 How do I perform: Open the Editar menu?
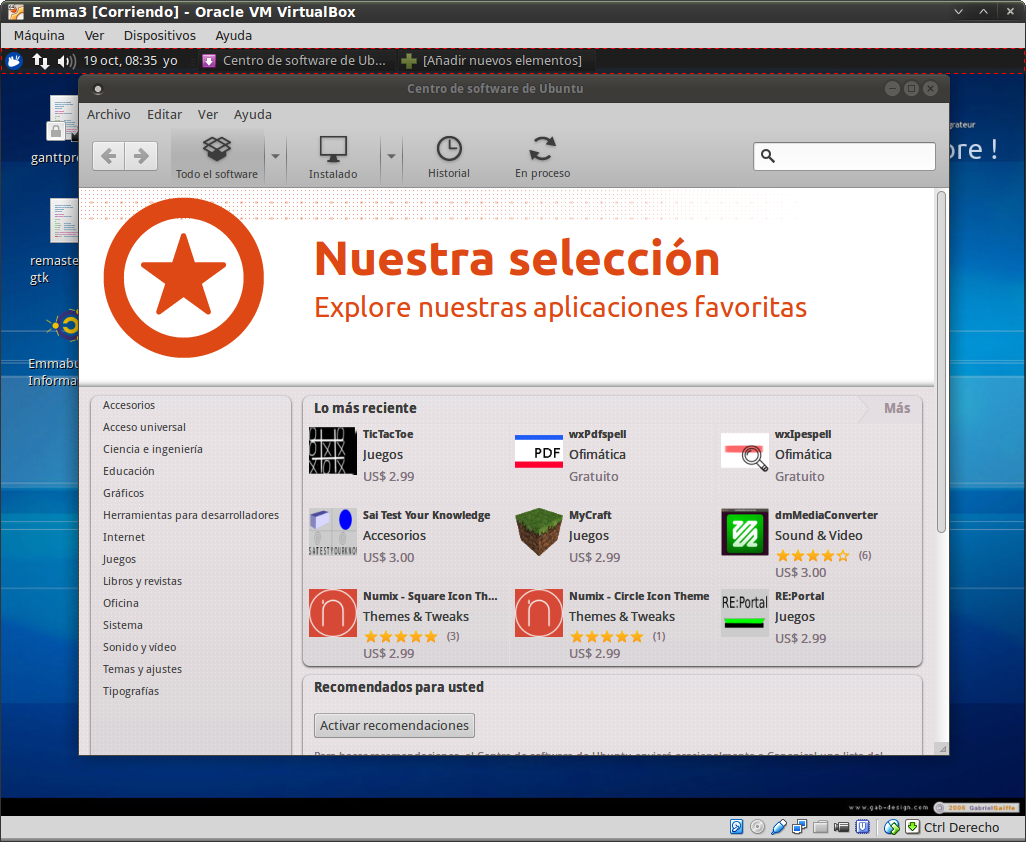pyautogui.click(x=164, y=115)
